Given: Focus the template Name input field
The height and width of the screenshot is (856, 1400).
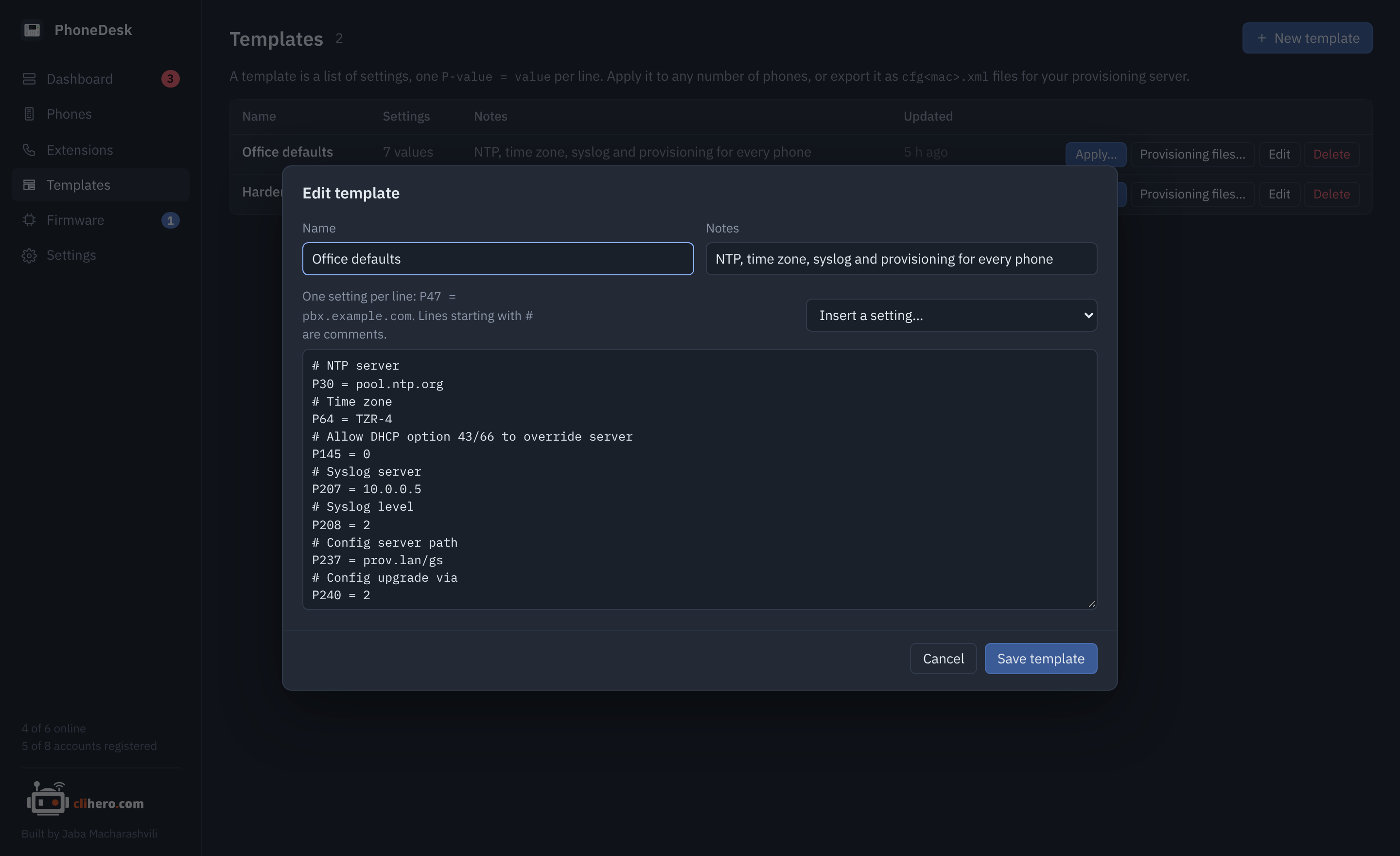Looking at the screenshot, I should 498,259.
